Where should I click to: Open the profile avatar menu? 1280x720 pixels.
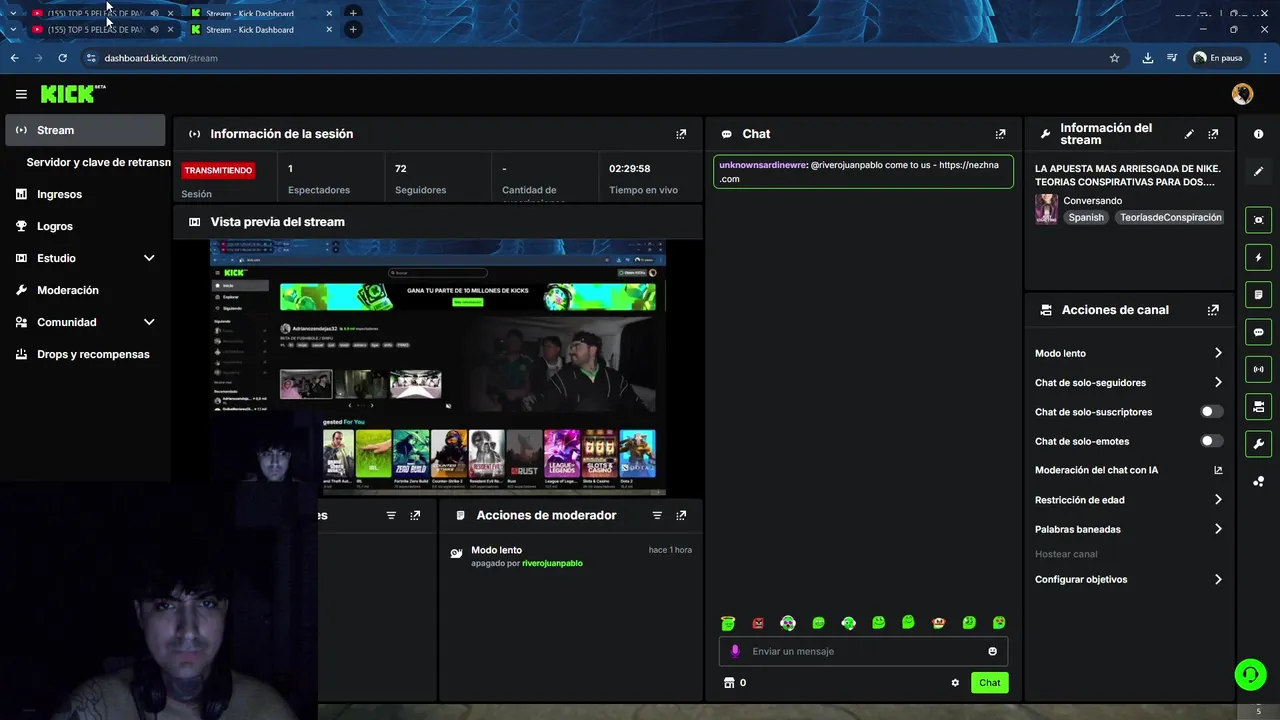click(1242, 94)
